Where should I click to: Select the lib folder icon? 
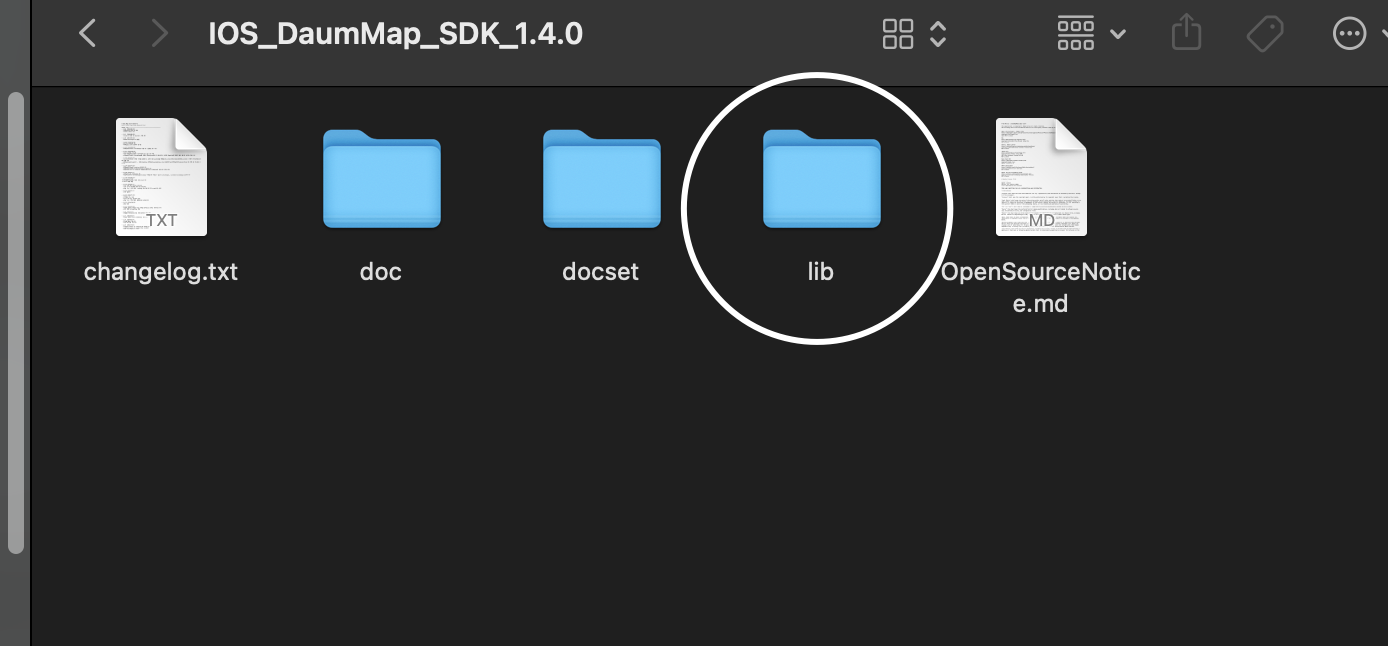click(821, 179)
